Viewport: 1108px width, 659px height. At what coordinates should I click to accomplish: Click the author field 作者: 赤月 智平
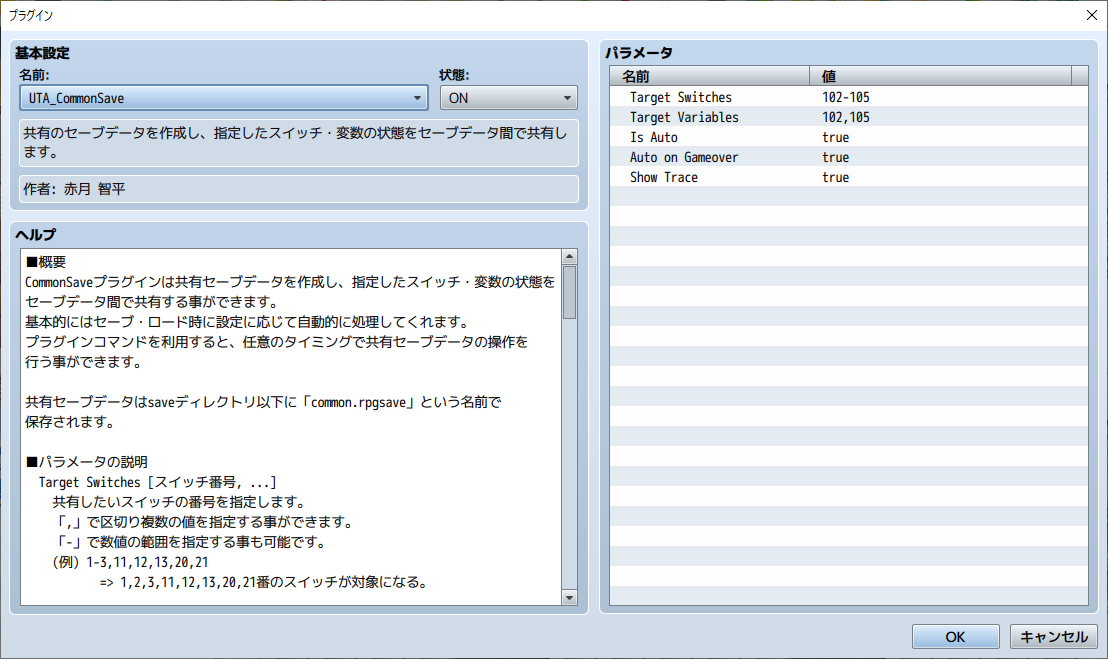[x=299, y=189]
